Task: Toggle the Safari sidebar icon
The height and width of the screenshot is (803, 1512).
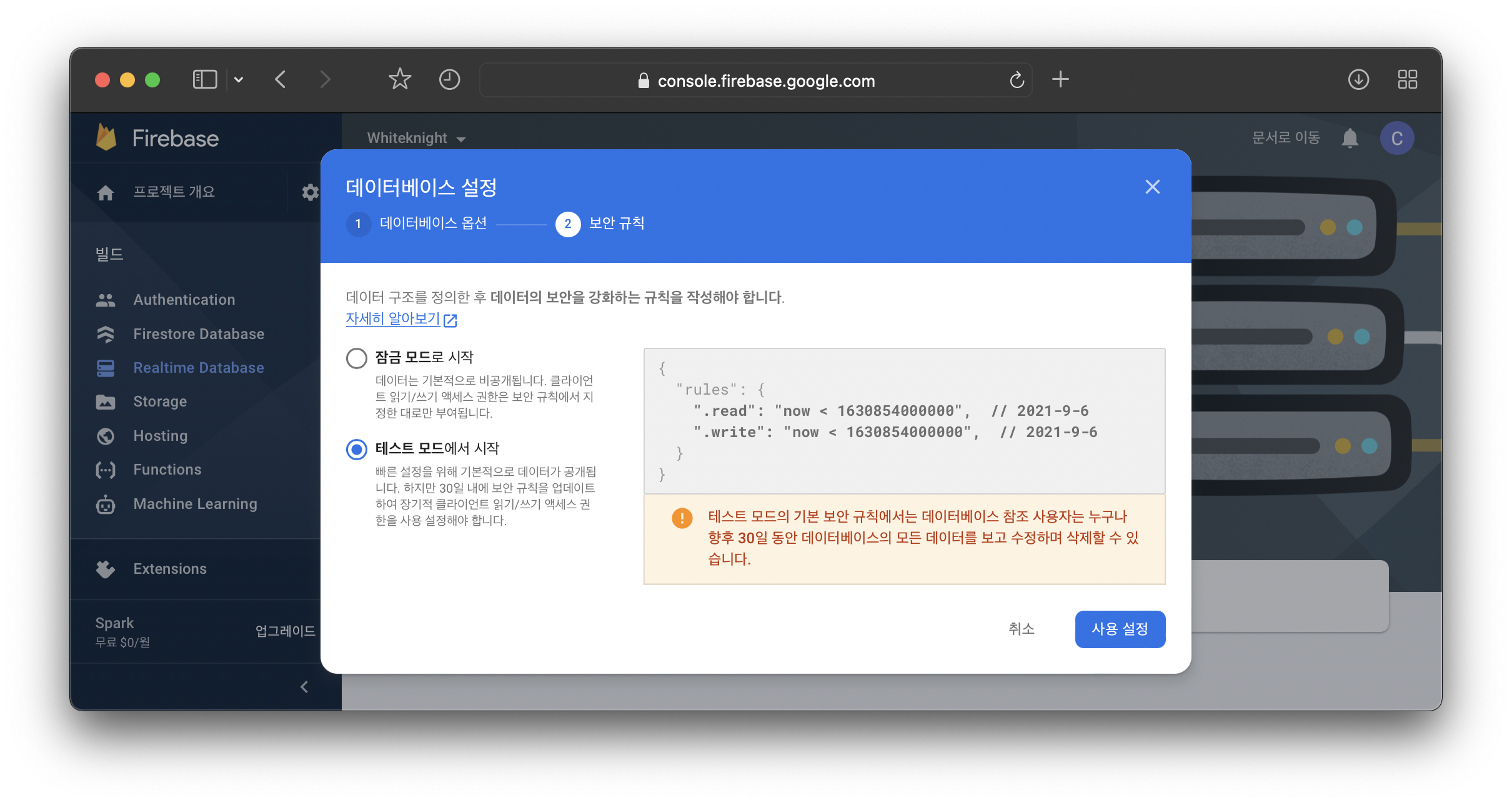Action: coord(205,79)
